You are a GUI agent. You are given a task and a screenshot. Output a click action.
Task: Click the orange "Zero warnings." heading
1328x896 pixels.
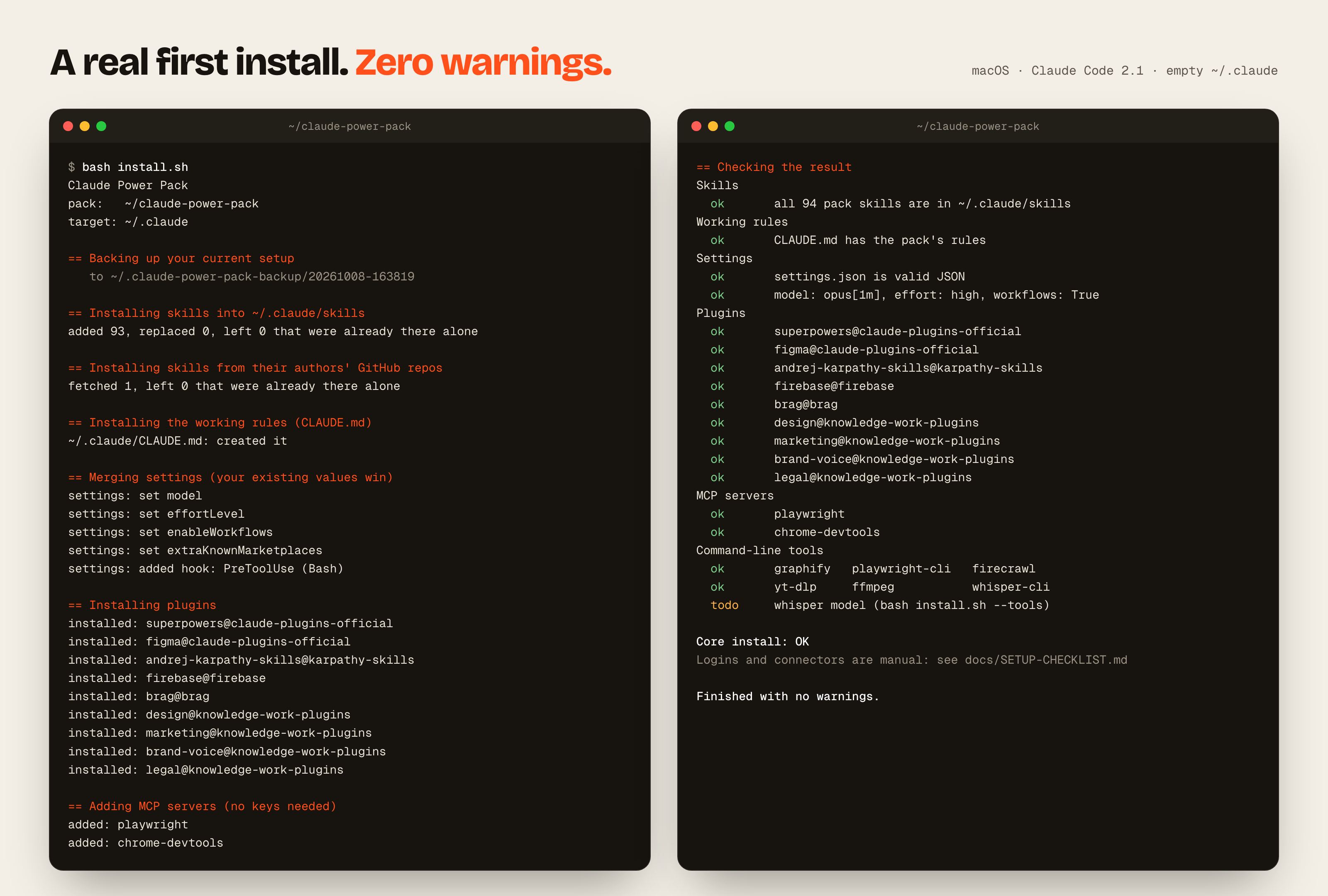[483, 62]
